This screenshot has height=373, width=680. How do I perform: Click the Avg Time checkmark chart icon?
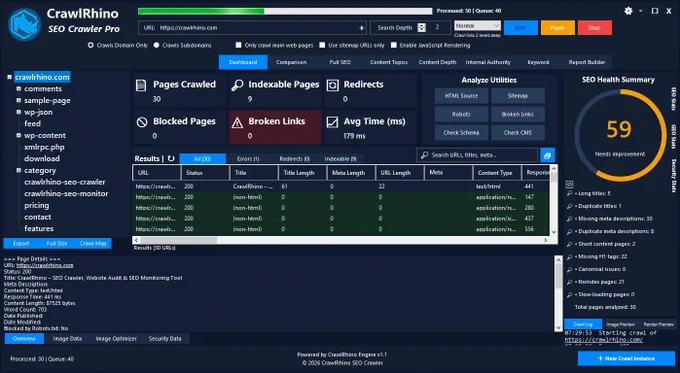332,122
